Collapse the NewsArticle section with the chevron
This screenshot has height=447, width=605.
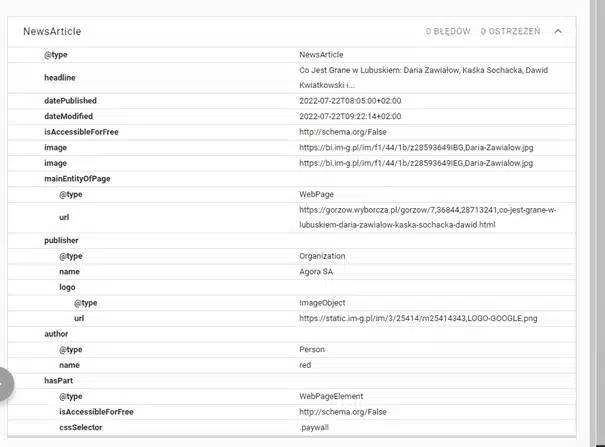pyautogui.click(x=558, y=32)
